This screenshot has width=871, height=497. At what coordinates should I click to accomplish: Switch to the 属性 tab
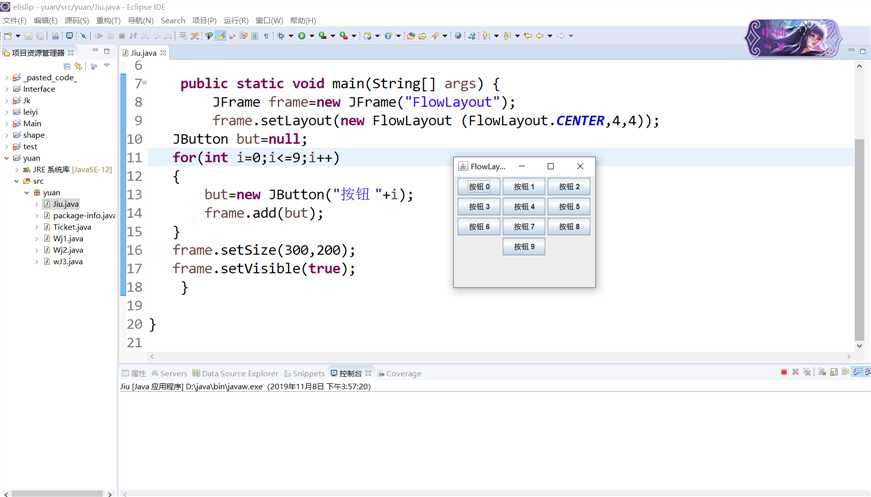point(134,373)
